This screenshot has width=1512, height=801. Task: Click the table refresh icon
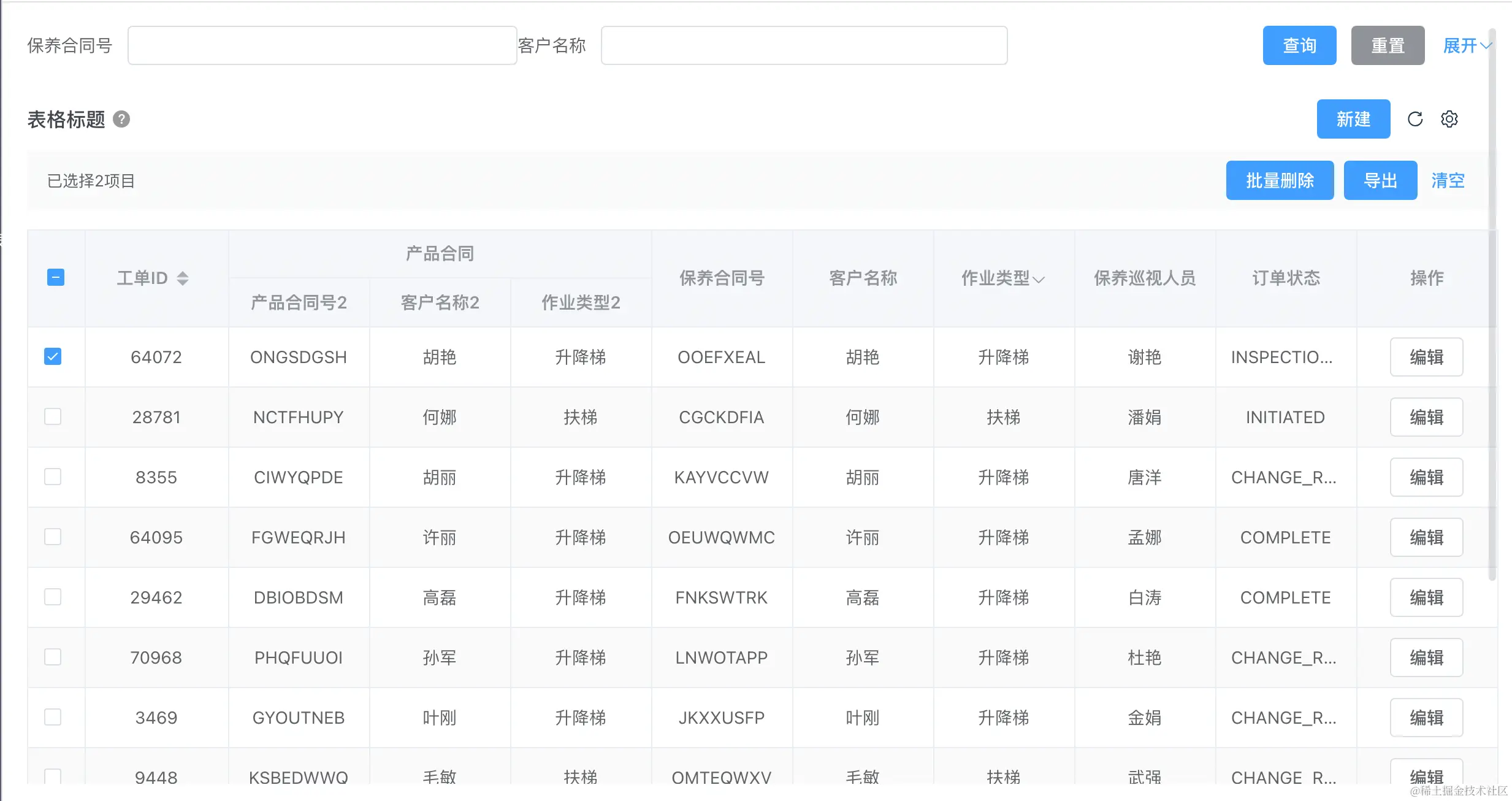click(x=1415, y=119)
